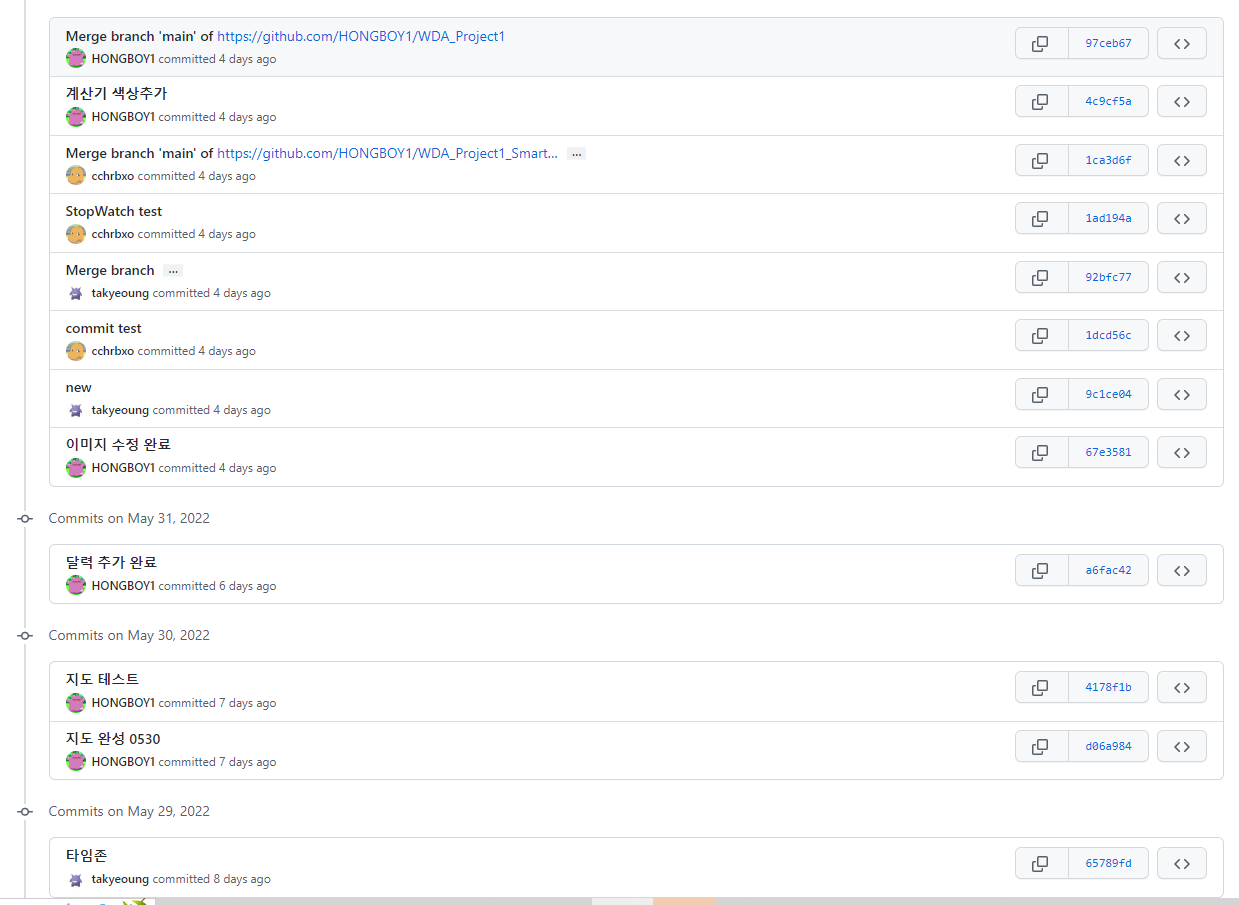The height and width of the screenshot is (905, 1239).
Task: Browse the repository at commit d06a984
Action: click(x=1181, y=746)
